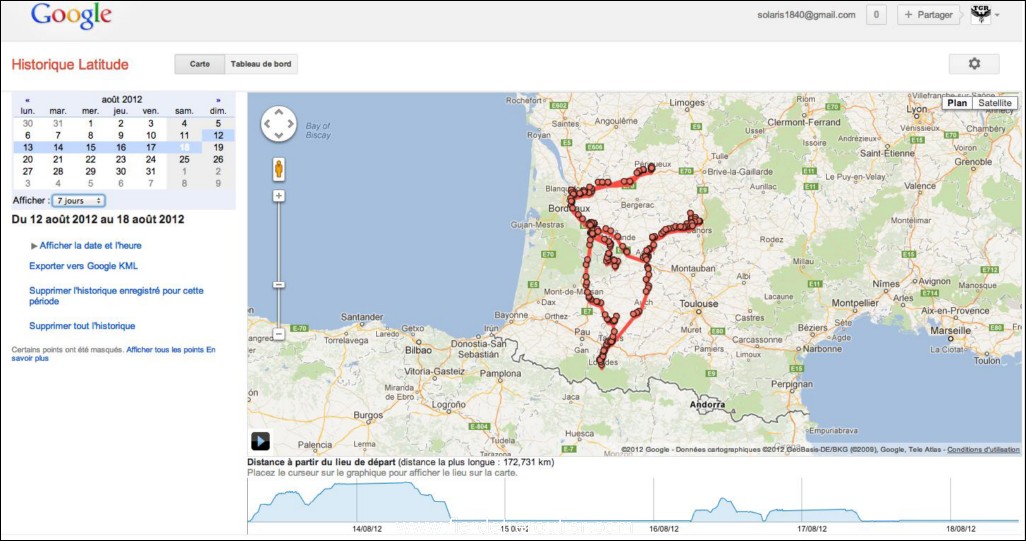This screenshot has height=541, width=1026.
Task: Select 9 September in the calendar
Action: click(218, 183)
